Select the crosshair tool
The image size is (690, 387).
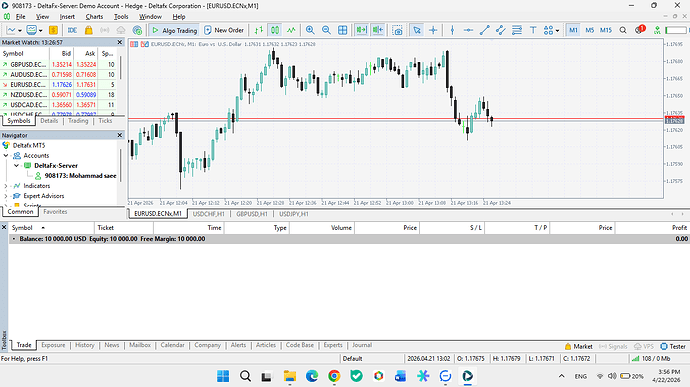pyautogui.click(x=433, y=30)
